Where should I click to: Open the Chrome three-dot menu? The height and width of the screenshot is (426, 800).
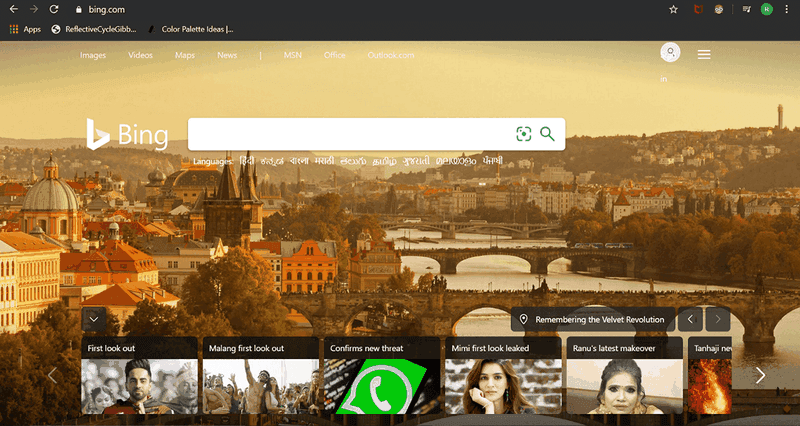[786, 9]
